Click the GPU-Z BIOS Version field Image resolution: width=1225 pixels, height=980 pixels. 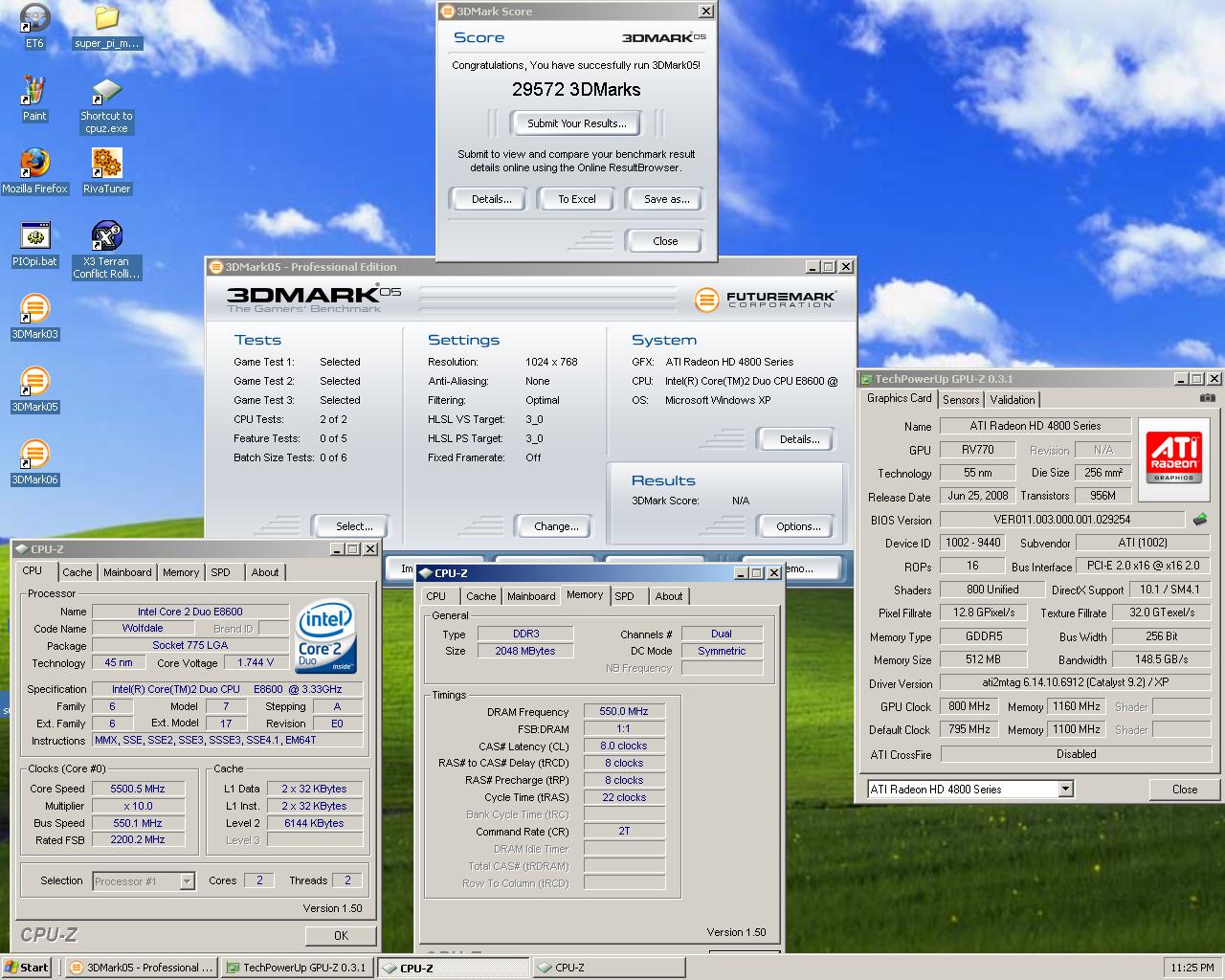pyautogui.click(x=1062, y=520)
